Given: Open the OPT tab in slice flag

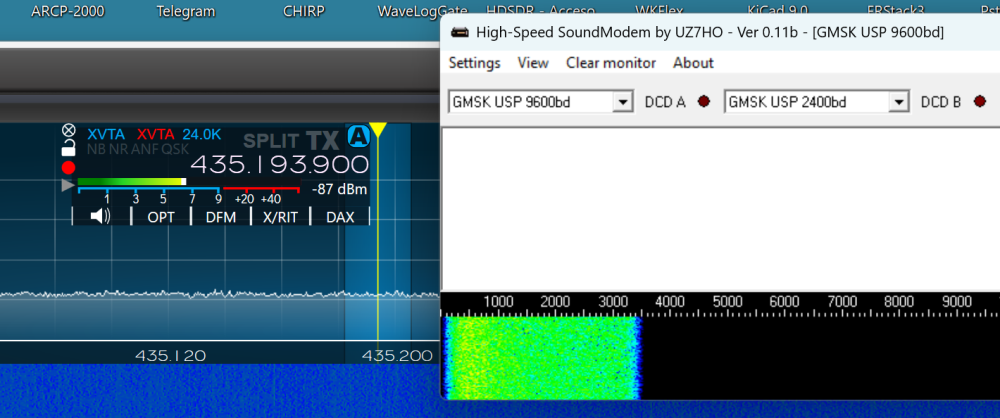Looking at the screenshot, I should coord(161,217).
